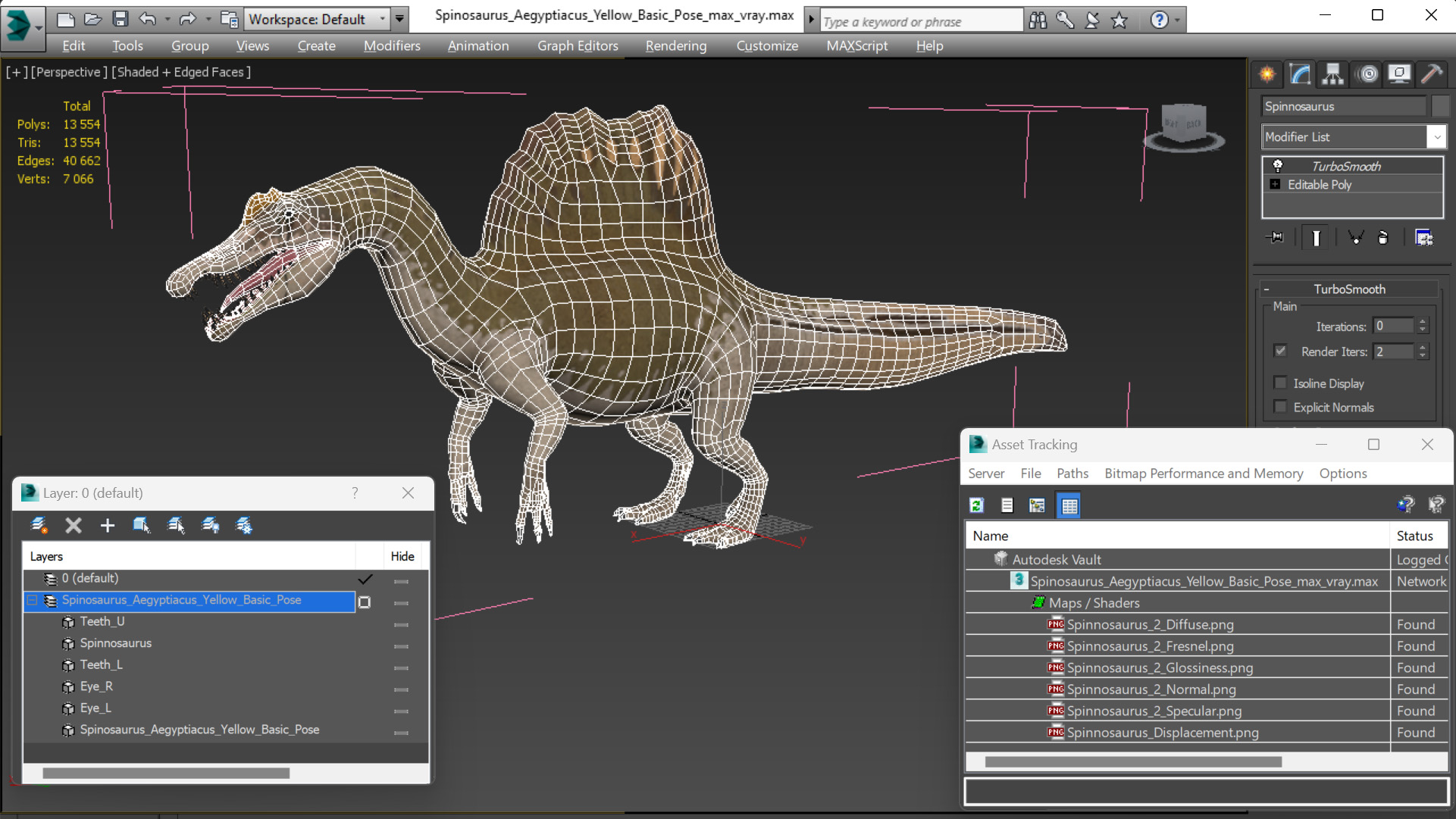Open the Utilities hammer panel tab
Image resolution: width=1456 pixels, height=819 pixels.
1432,73
